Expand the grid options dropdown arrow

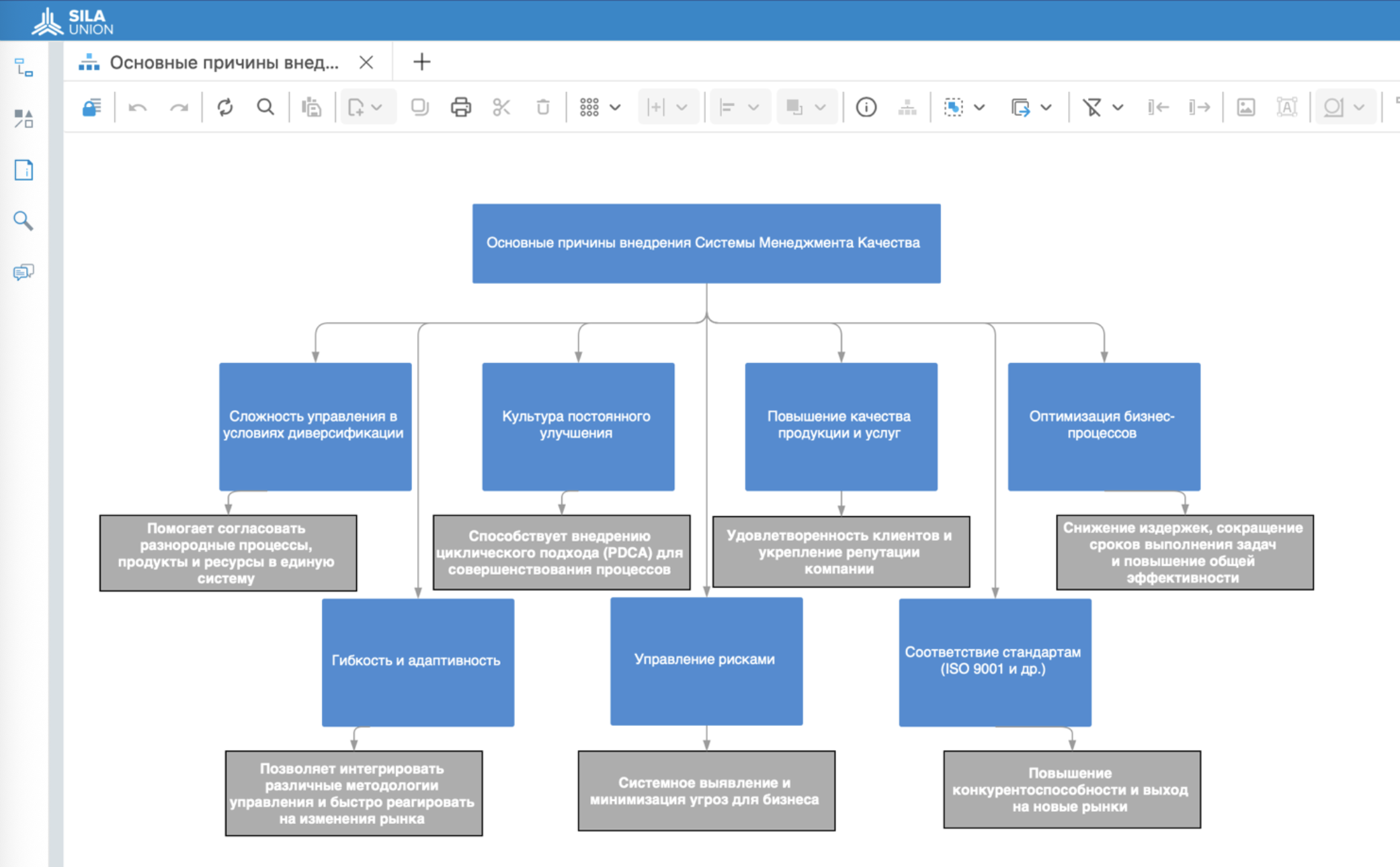[615, 108]
